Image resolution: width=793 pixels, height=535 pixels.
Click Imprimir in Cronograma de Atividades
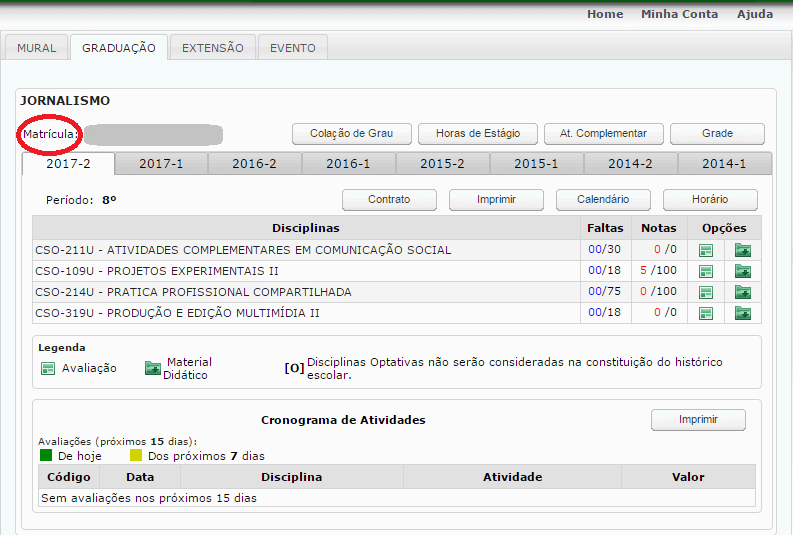[x=698, y=420]
